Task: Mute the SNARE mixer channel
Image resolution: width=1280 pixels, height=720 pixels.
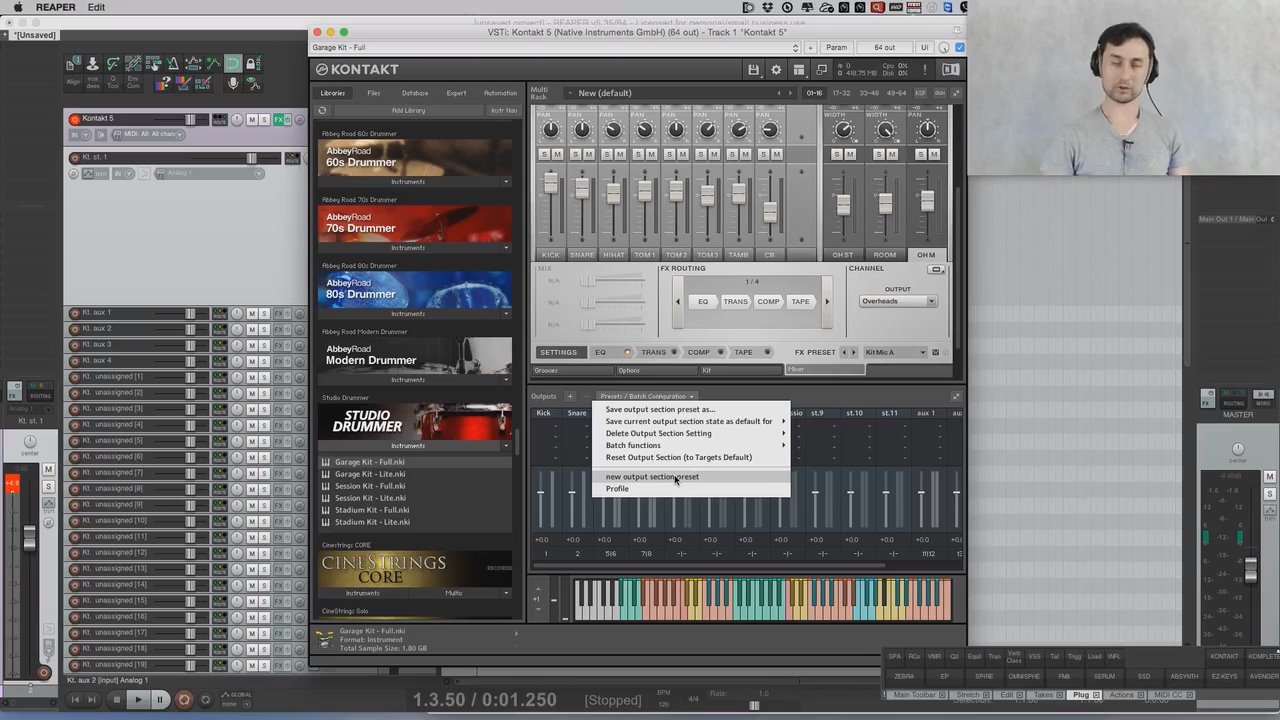Action: point(588,154)
